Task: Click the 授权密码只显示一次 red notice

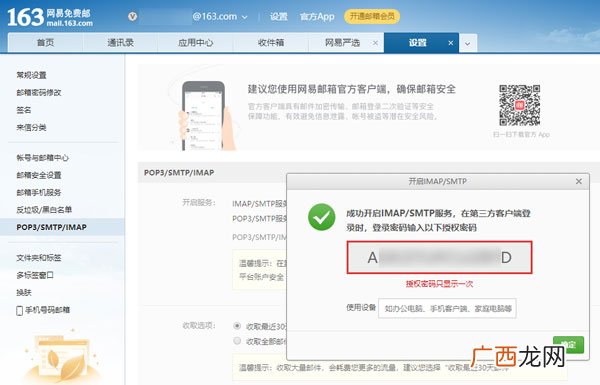Action: pyautogui.click(x=439, y=284)
